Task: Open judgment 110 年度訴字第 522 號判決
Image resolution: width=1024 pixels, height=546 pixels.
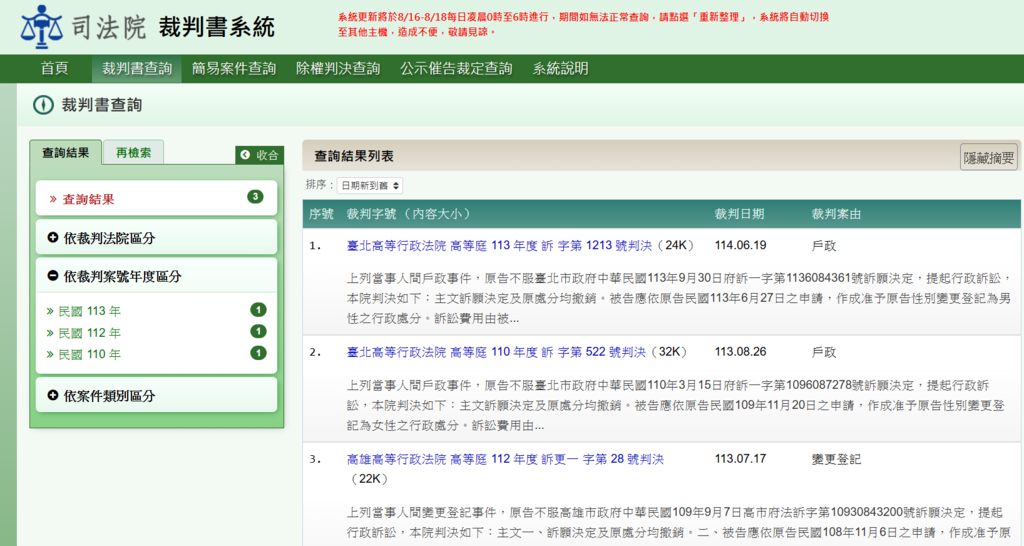Action: click(496, 352)
